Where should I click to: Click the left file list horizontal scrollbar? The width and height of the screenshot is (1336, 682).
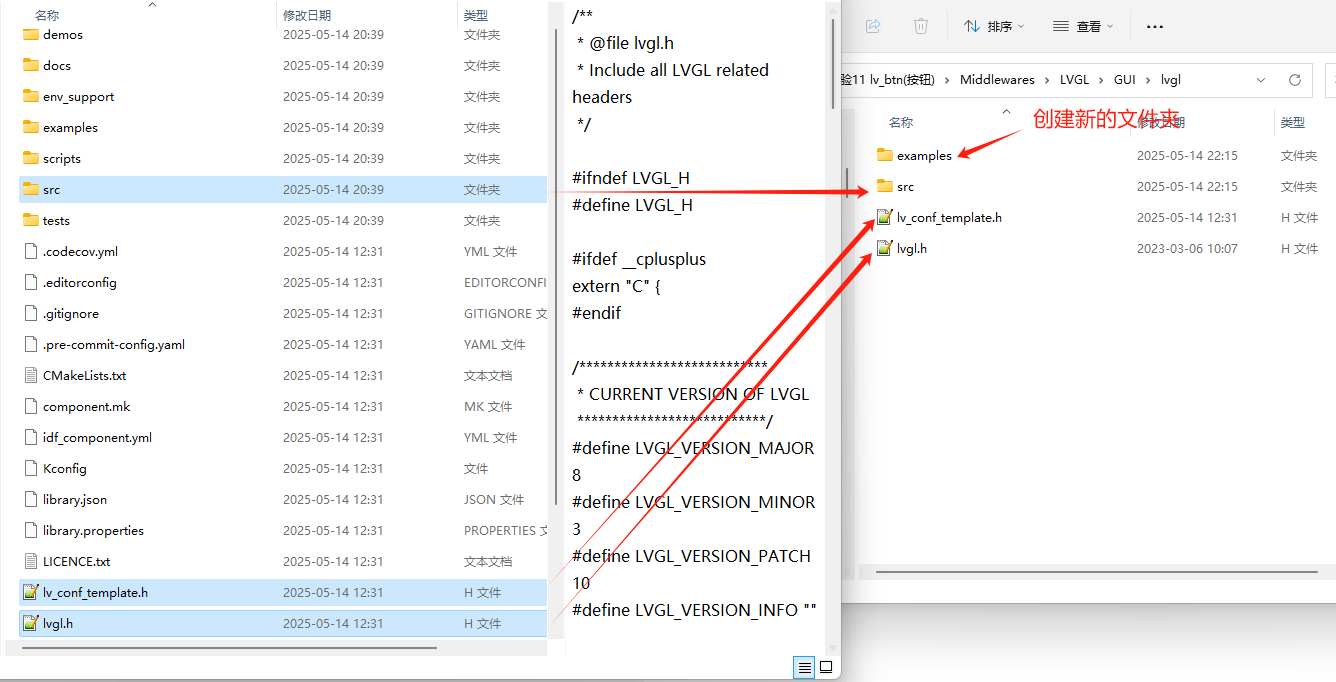pyautogui.click(x=229, y=647)
